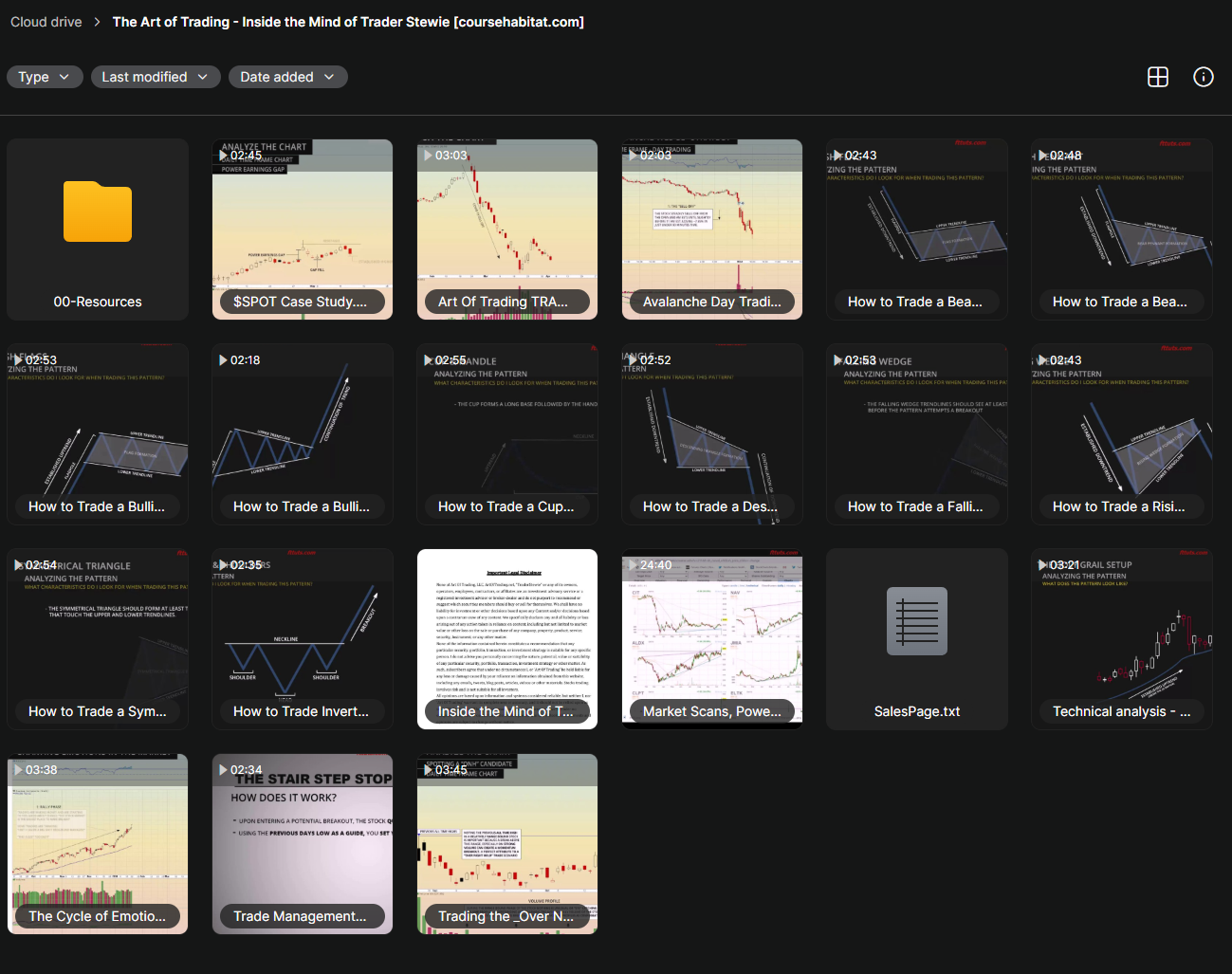
Task: Open the info panel icon
Action: (x=1204, y=77)
